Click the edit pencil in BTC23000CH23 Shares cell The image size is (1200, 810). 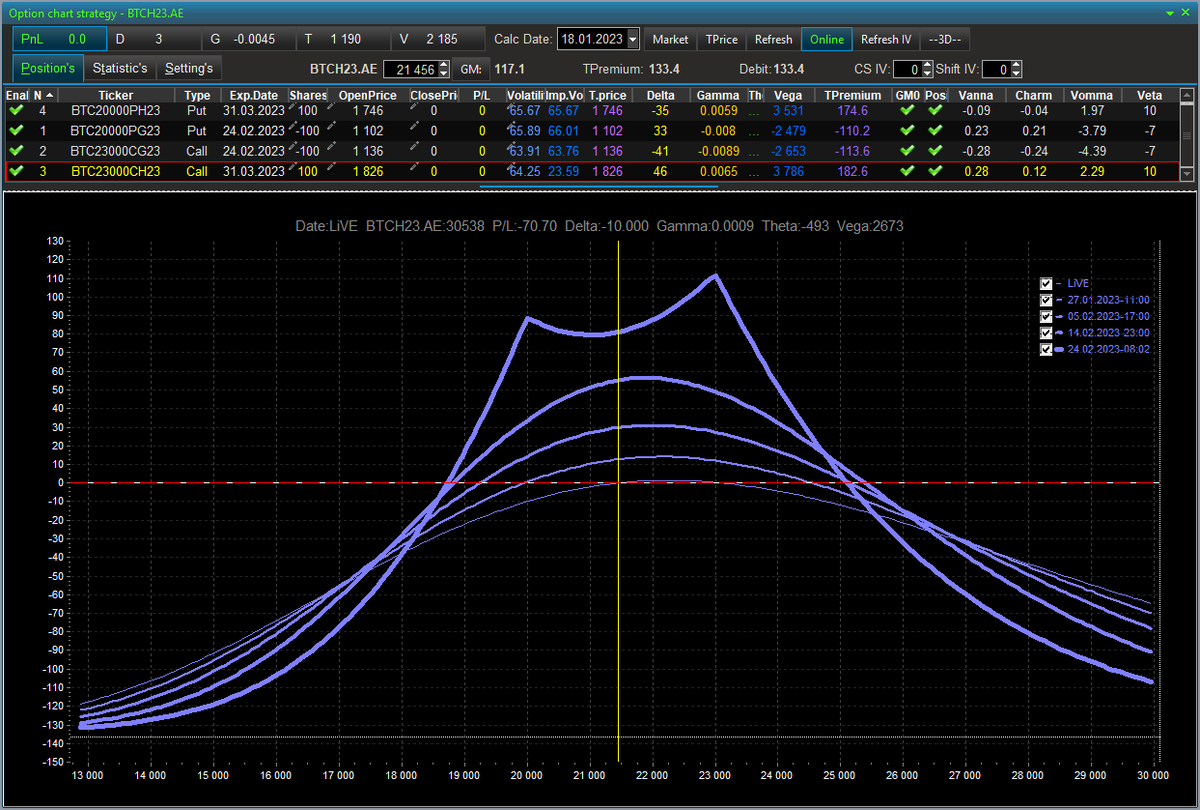click(x=294, y=166)
